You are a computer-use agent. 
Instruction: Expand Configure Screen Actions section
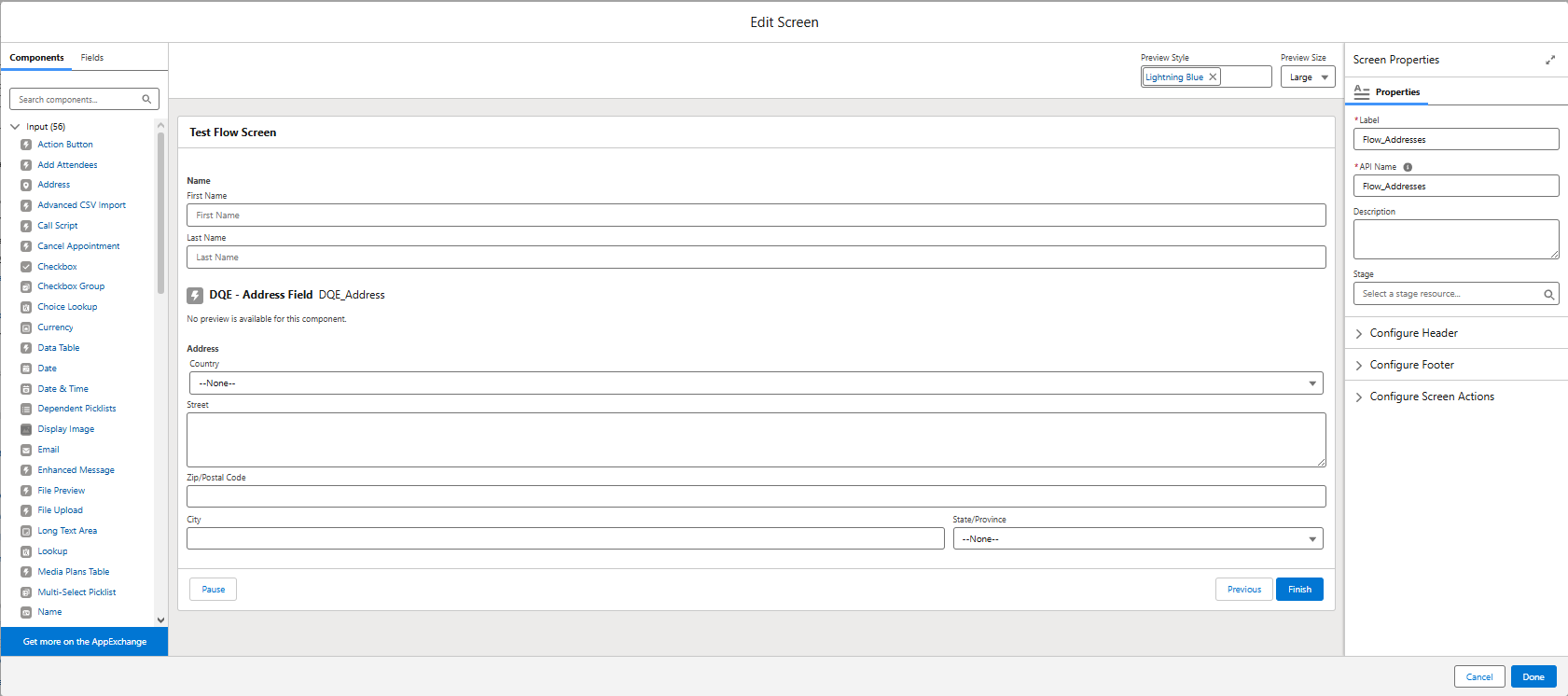(1431, 397)
